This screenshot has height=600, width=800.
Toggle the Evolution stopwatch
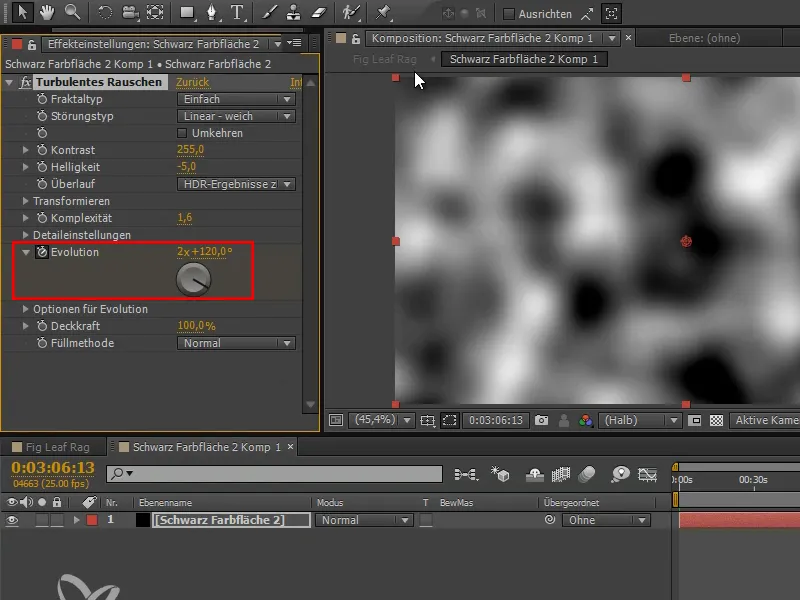point(42,252)
